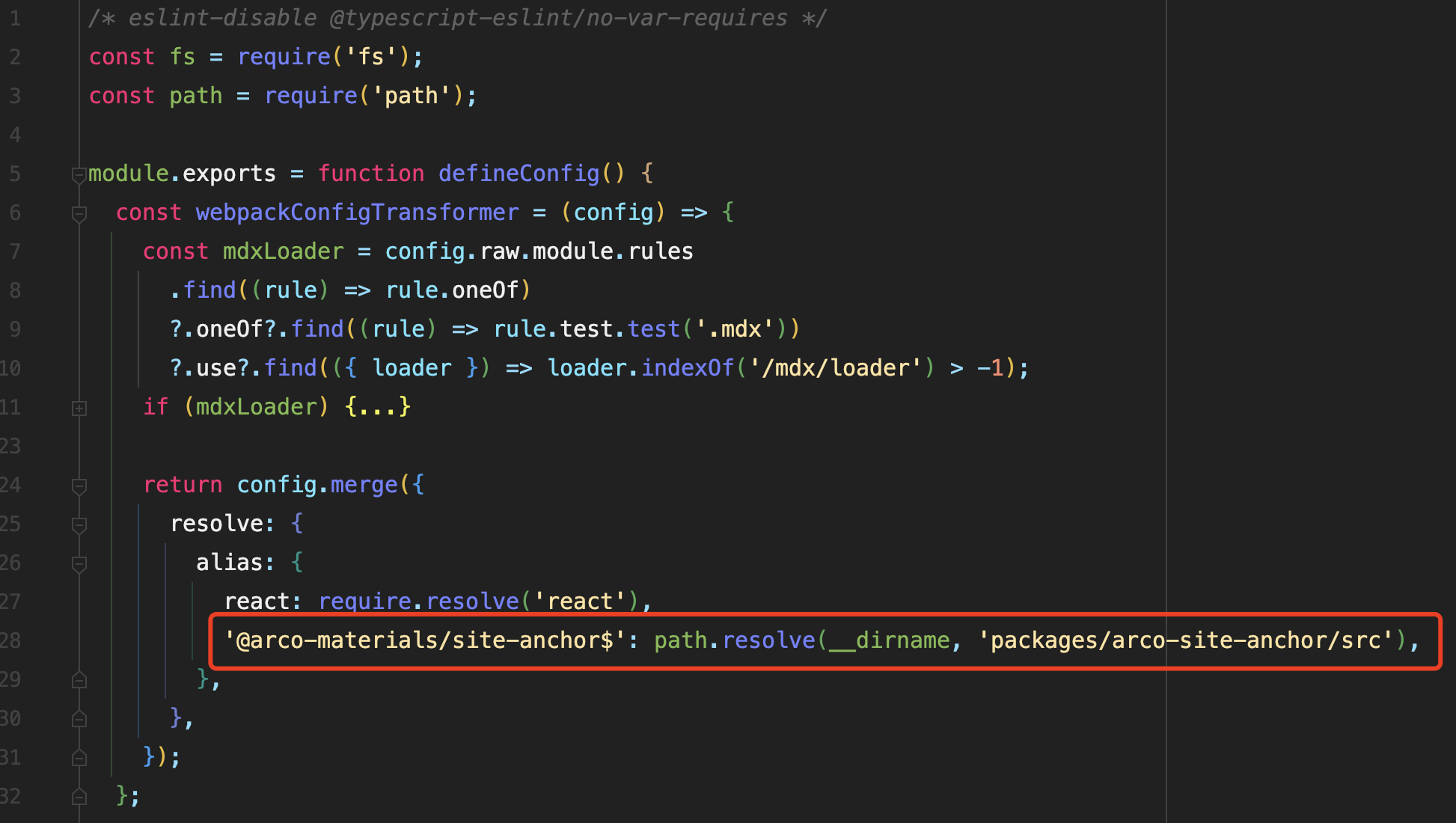
Task: Expand the folded if (mdxLoader) block
Action: (79, 409)
